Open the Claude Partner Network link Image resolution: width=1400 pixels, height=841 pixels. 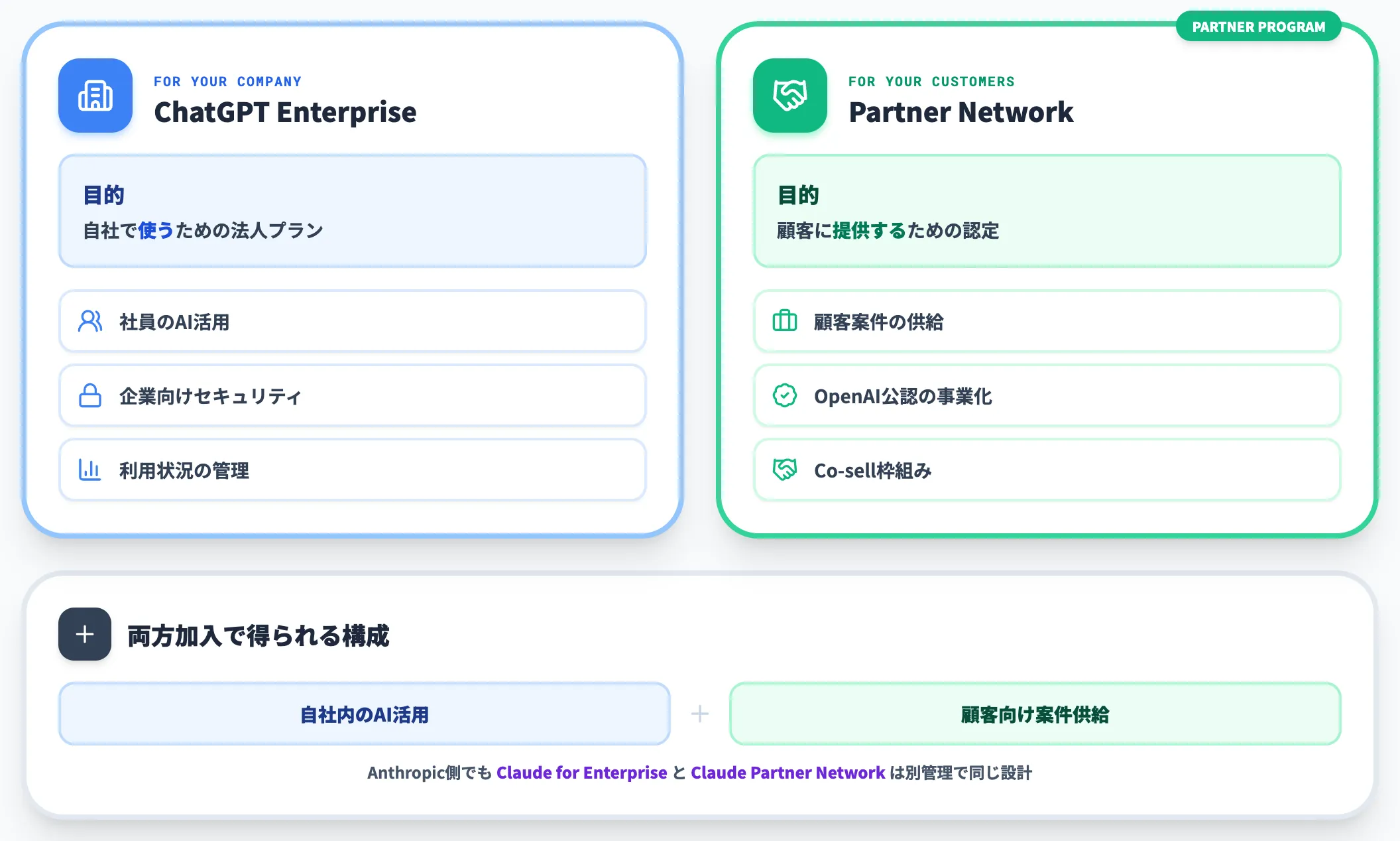point(788,773)
